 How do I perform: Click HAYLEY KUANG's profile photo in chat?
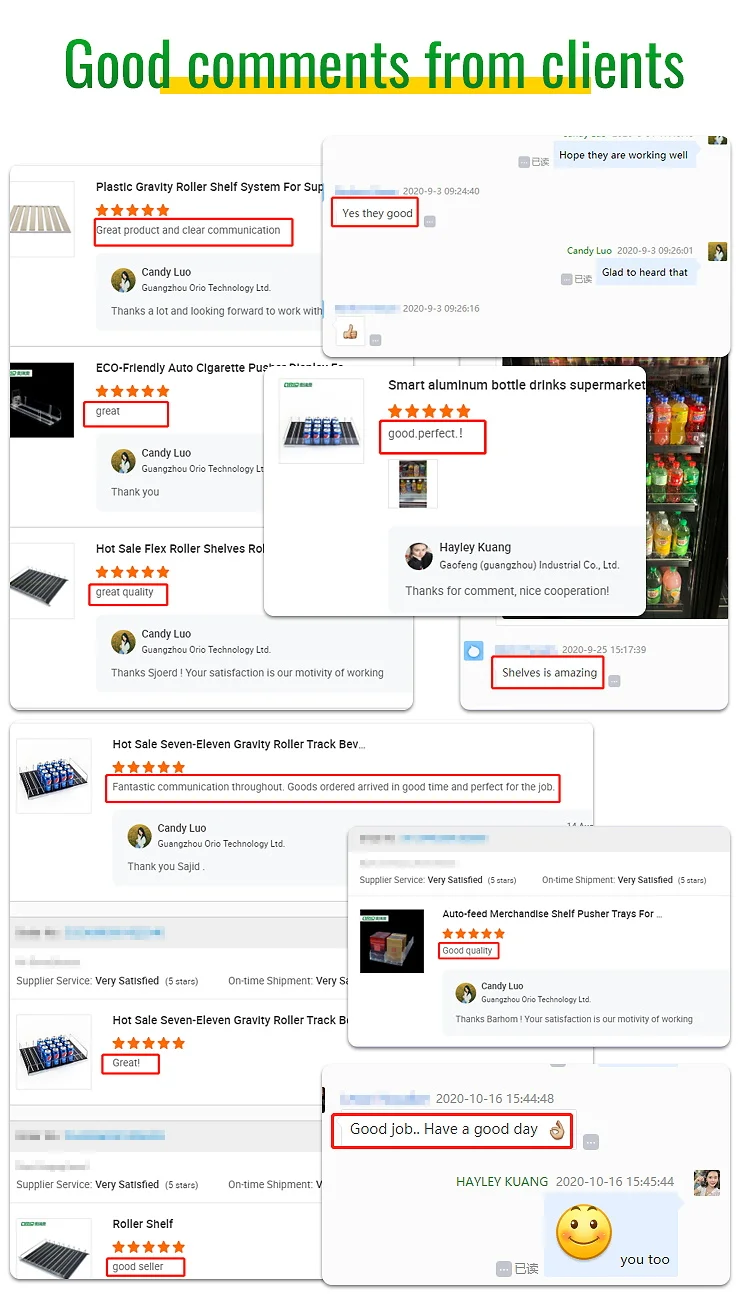(707, 1182)
